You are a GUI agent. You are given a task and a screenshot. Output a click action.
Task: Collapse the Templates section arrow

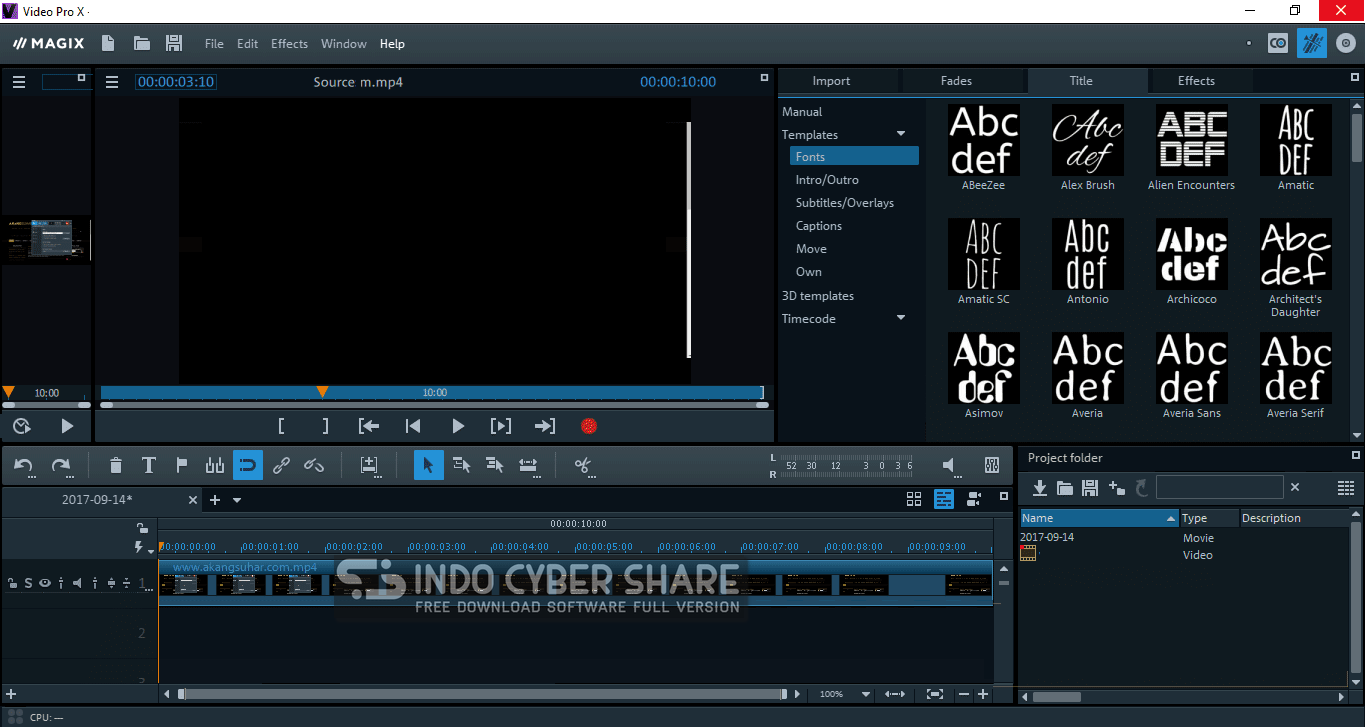click(901, 134)
